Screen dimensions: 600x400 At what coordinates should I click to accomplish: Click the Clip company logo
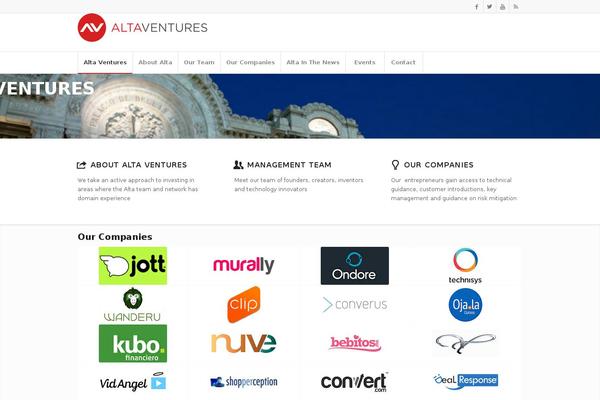[244, 304]
